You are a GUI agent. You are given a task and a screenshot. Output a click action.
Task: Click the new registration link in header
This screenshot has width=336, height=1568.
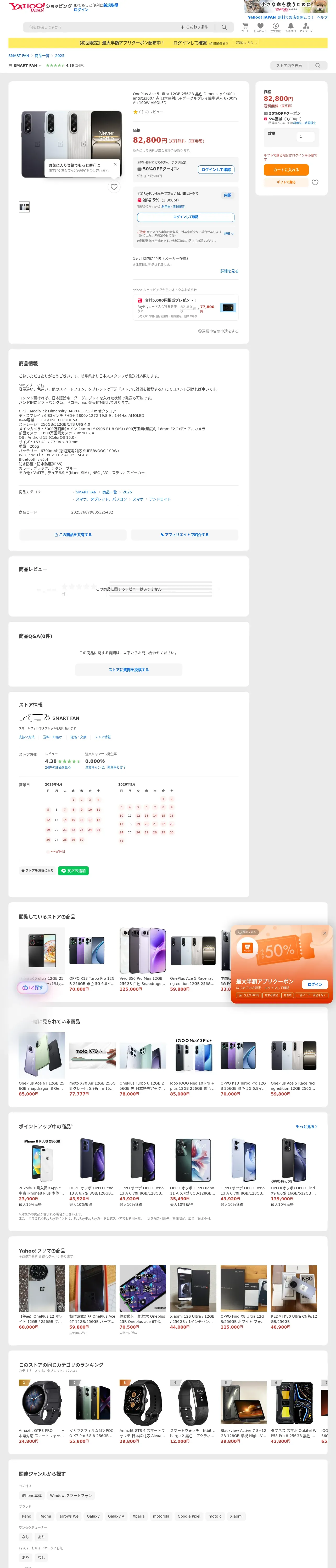110,5
